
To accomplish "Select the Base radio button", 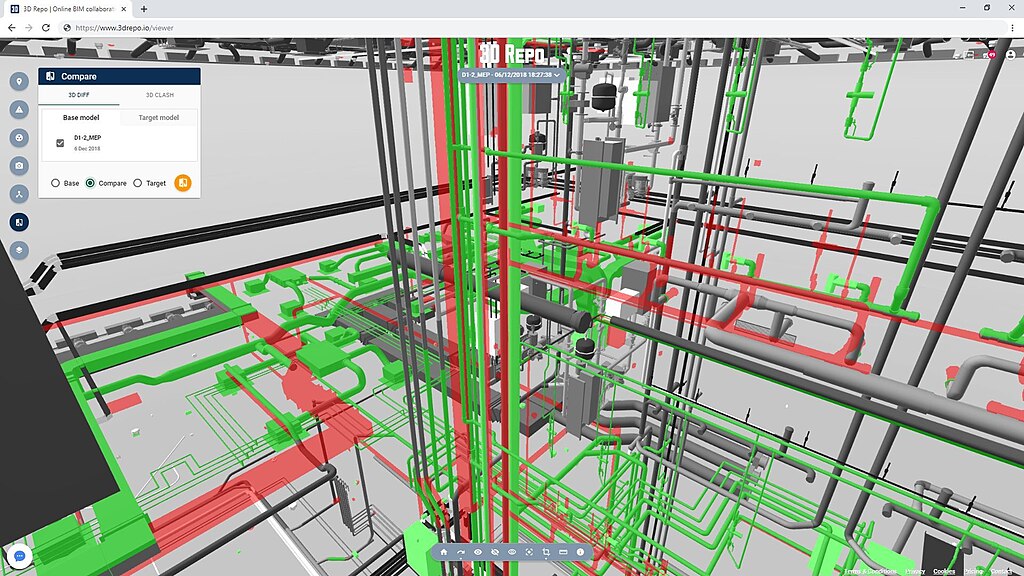I will click(x=57, y=183).
